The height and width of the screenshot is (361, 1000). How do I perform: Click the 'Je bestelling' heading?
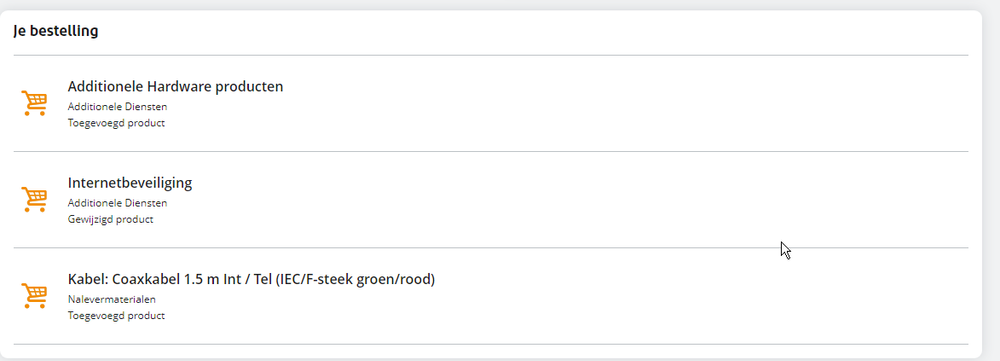click(x=55, y=31)
